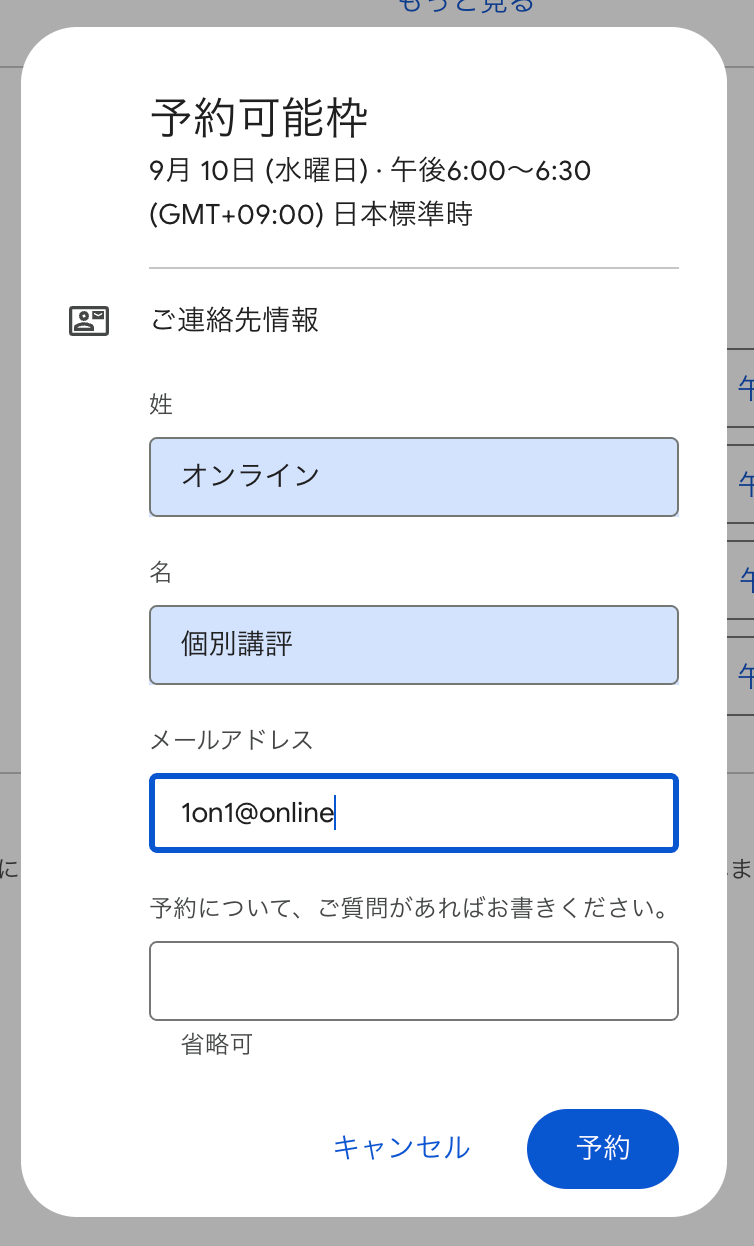
Task: Click the 名 label above second field
Action: pos(161,572)
